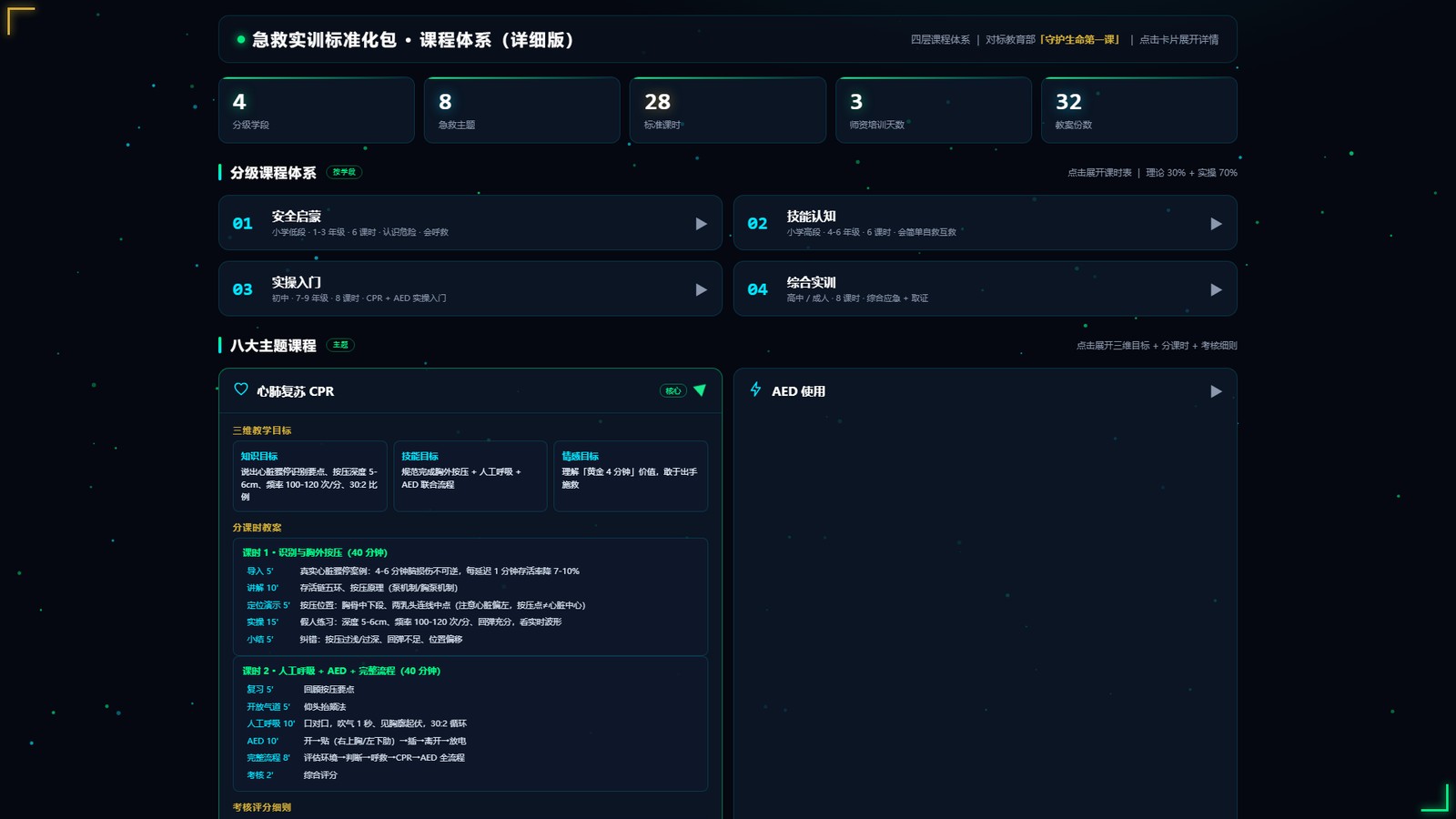Click the 分级课程体系 section heading

[273, 173]
